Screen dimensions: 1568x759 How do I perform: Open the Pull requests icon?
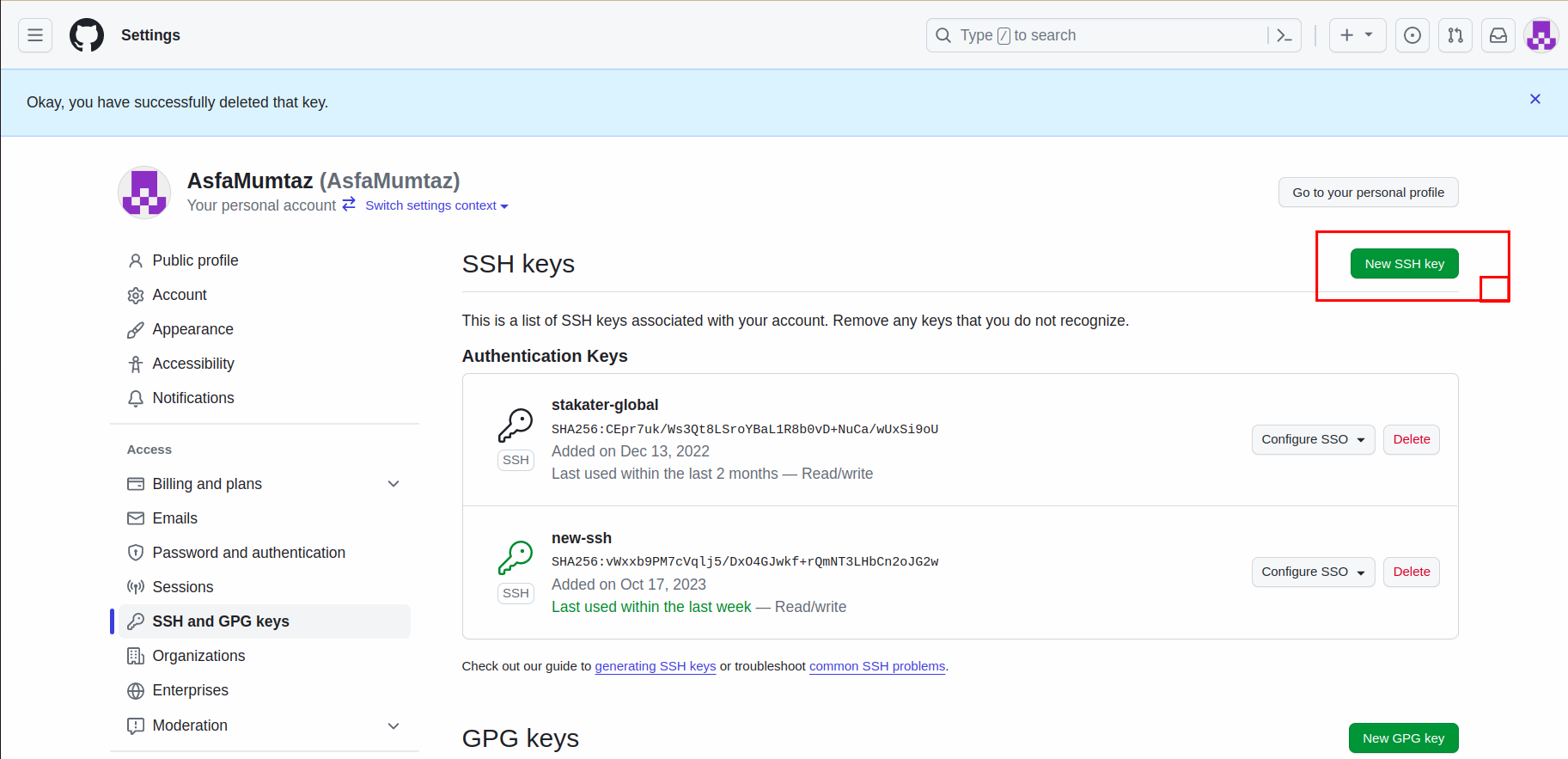coord(1455,35)
